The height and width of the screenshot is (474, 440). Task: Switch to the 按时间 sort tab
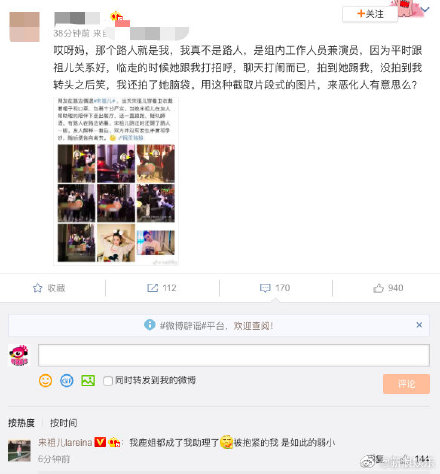click(x=63, y=423)
